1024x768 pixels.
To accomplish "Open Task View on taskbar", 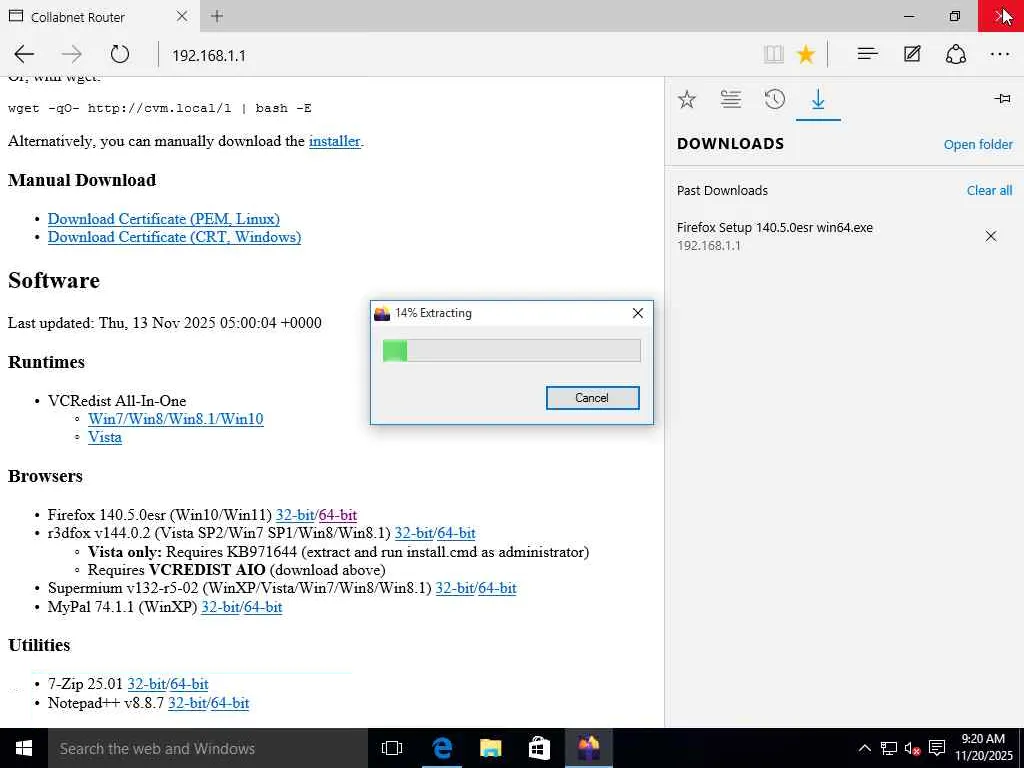I will tap(392, 748).
